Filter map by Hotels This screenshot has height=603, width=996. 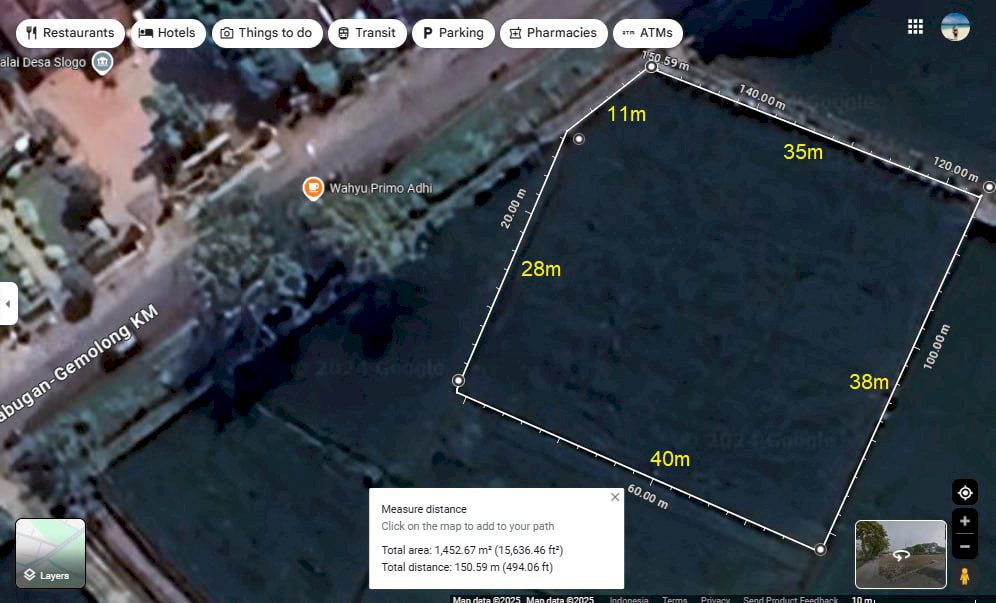tap(167, 33)
